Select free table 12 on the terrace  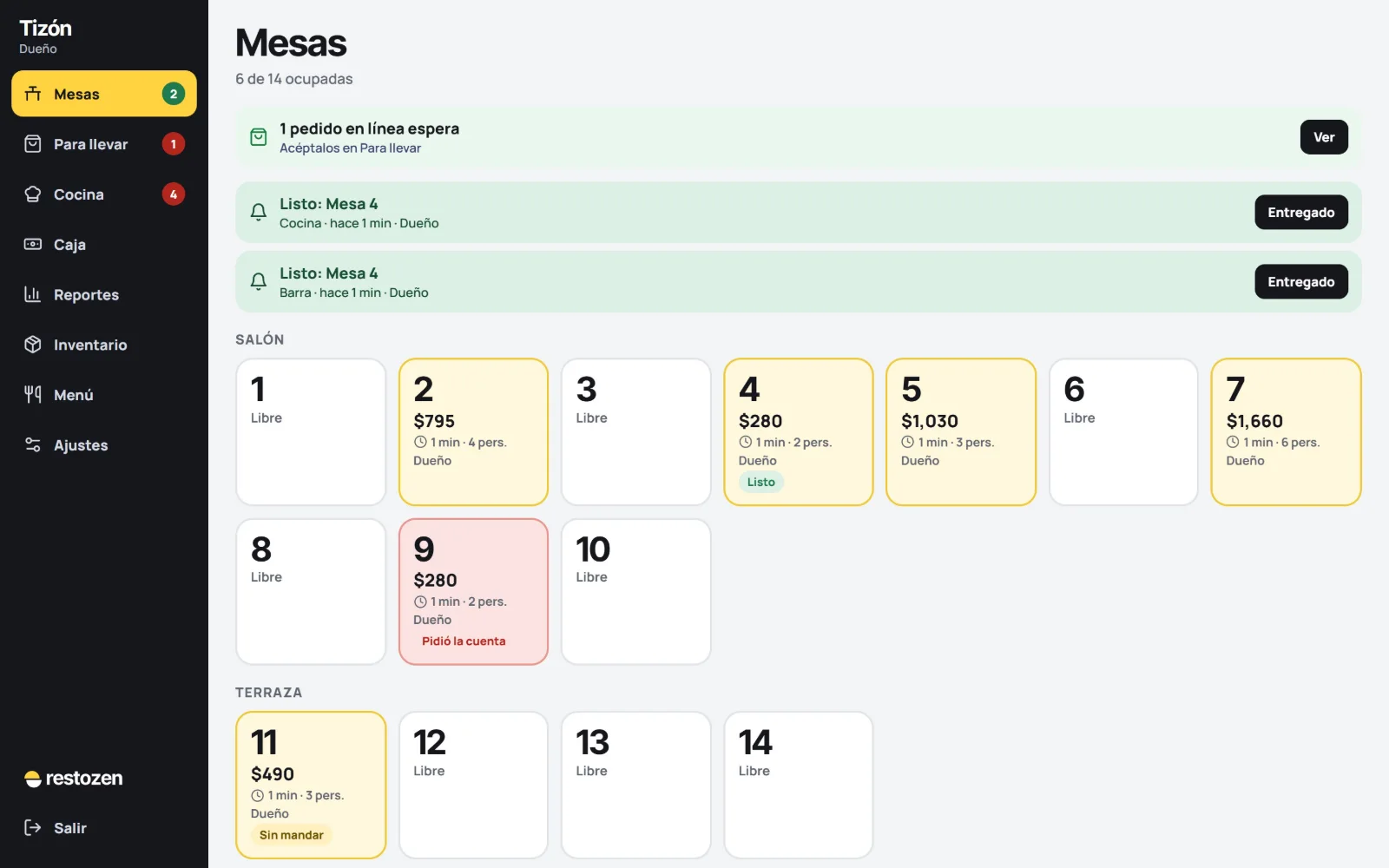pos(474,786)
